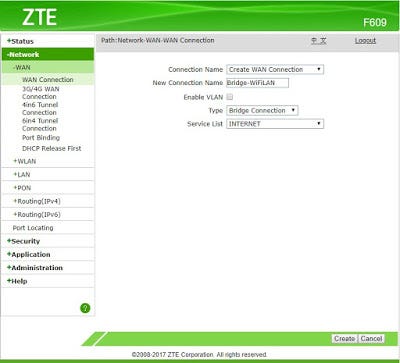The width and height of the screenshot is (400, 363).
Task: Select WAN Connection in the sidebar
Action: [x=48, y=80]
